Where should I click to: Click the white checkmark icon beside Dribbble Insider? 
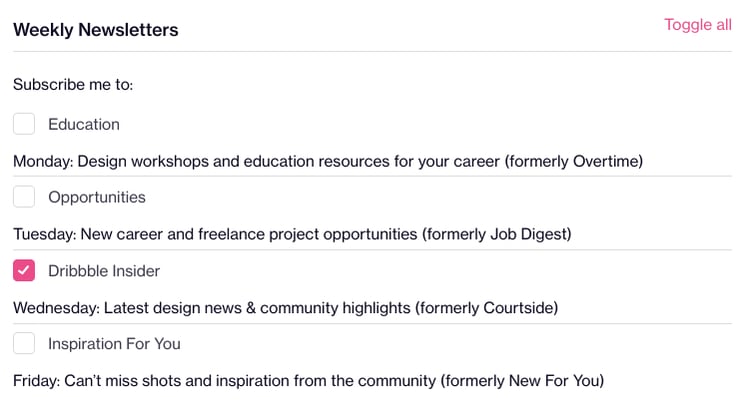[24, 270]
